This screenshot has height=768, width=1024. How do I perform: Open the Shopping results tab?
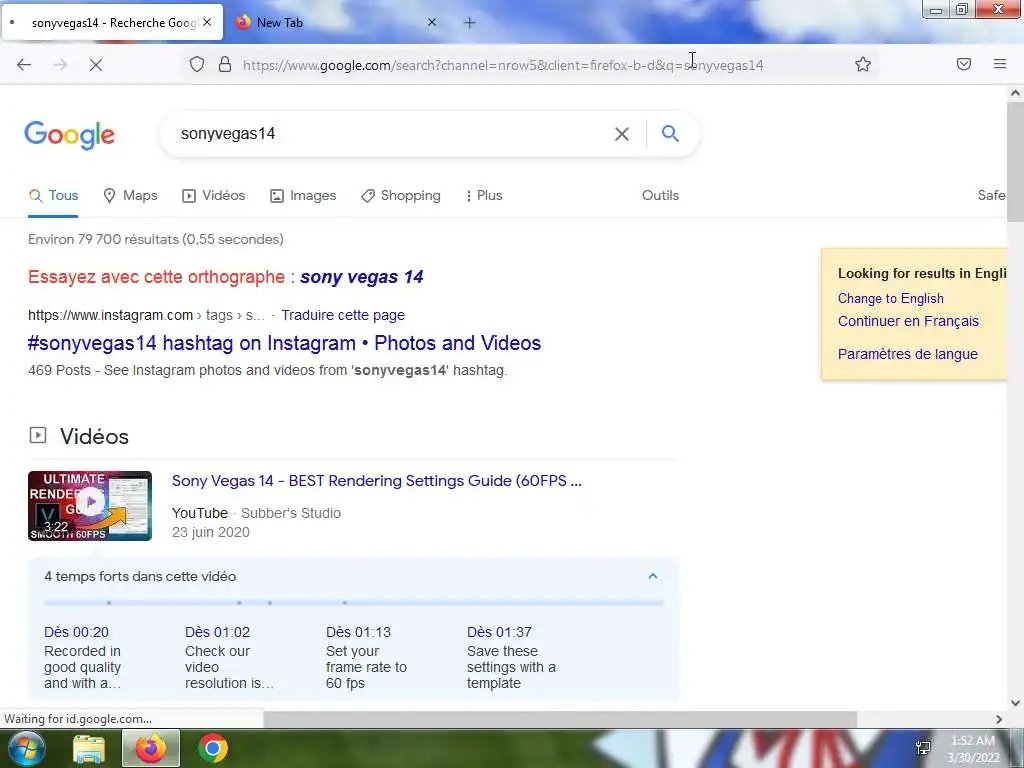tap(401, 195)
